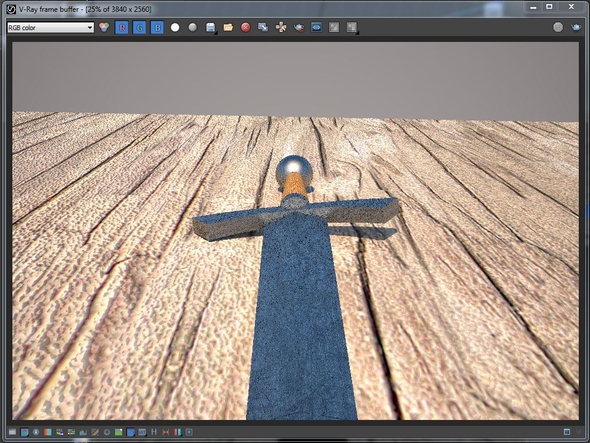This screenshot has width=590, height=443.
Task: Switch to RGB channel with tri-color circles icon
Action: (104, 27)
